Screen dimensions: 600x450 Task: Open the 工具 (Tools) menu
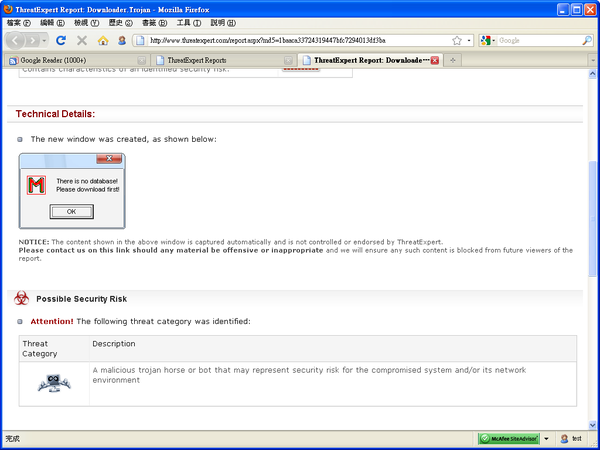[189, 23]
